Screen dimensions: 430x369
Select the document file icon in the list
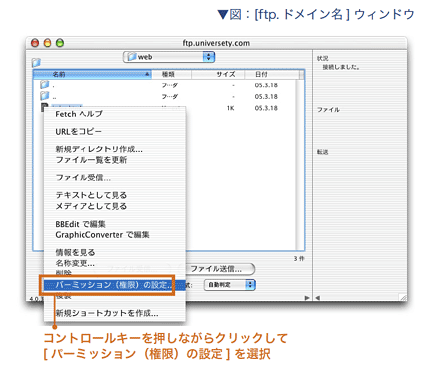[44, 107]
